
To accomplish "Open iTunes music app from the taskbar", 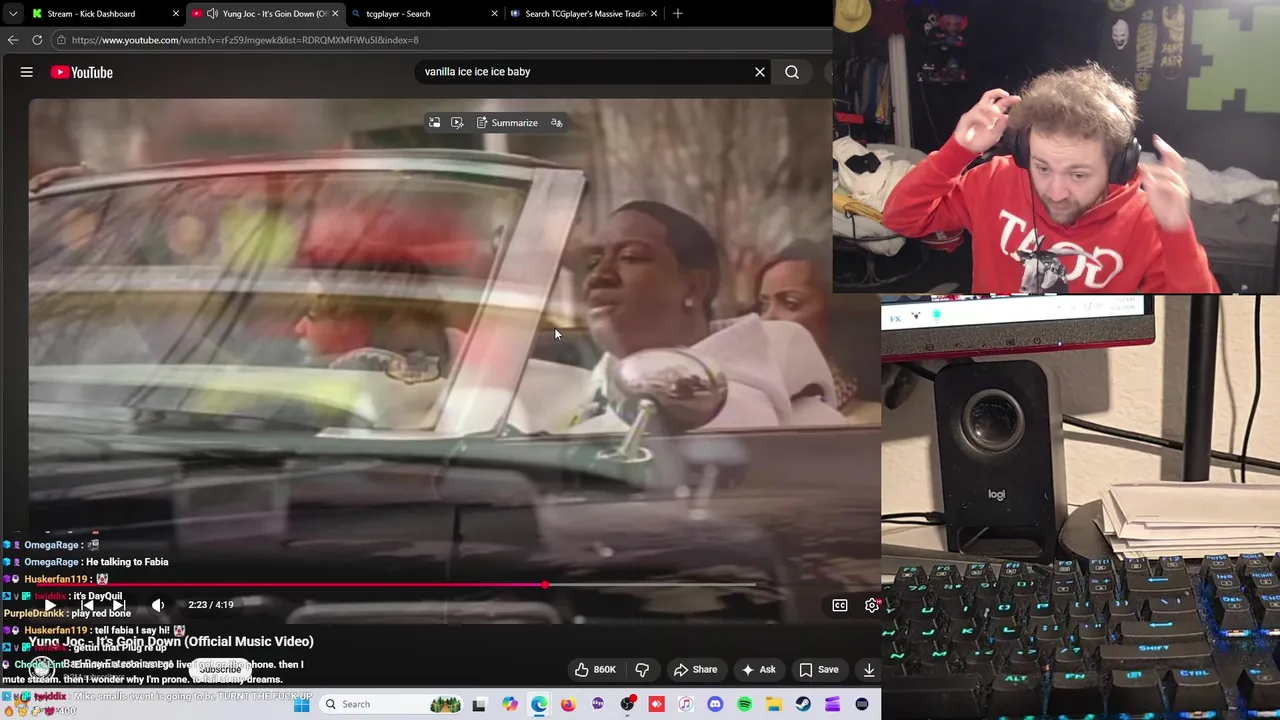I will [686, 704].
